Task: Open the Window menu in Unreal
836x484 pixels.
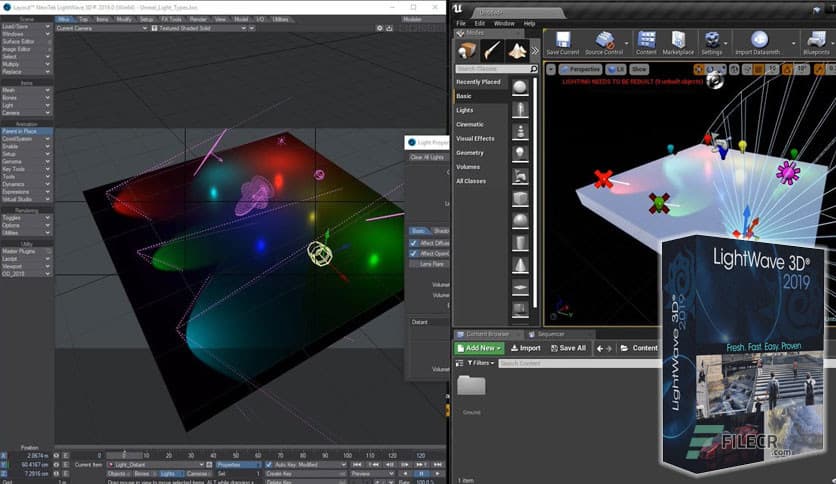Action: pos(504,23)
